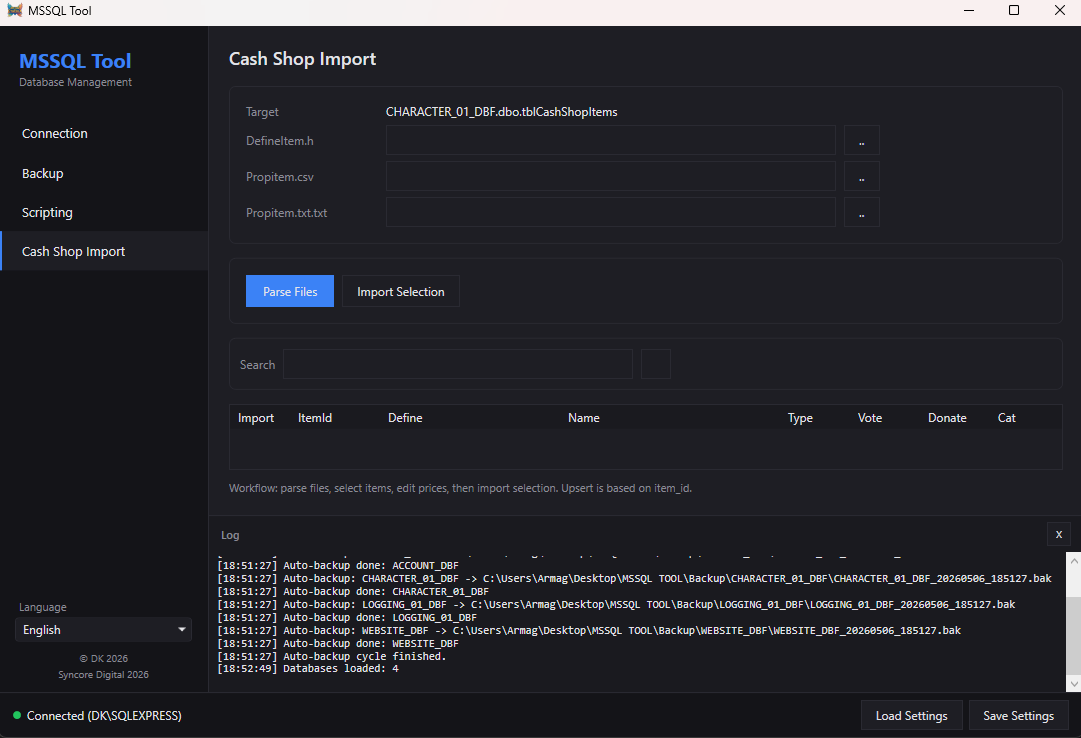Click the Connected (DK\SQLEXPRESS) status text

(104, 716)
